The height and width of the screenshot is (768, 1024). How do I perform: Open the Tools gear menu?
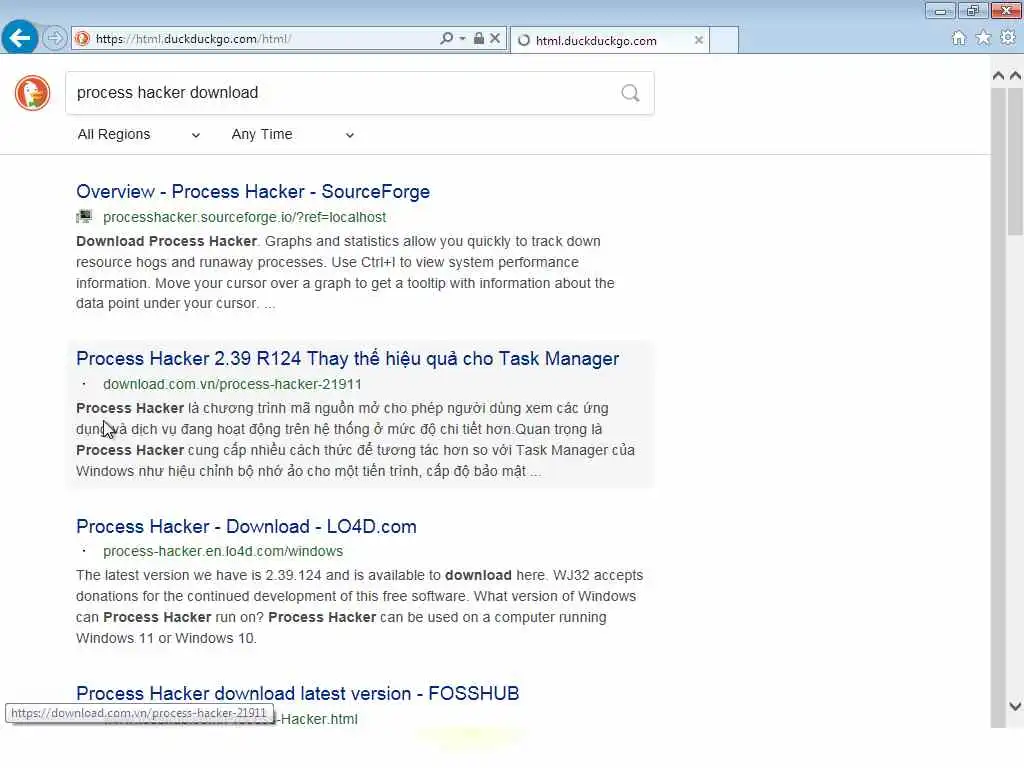pos(1008,38)
